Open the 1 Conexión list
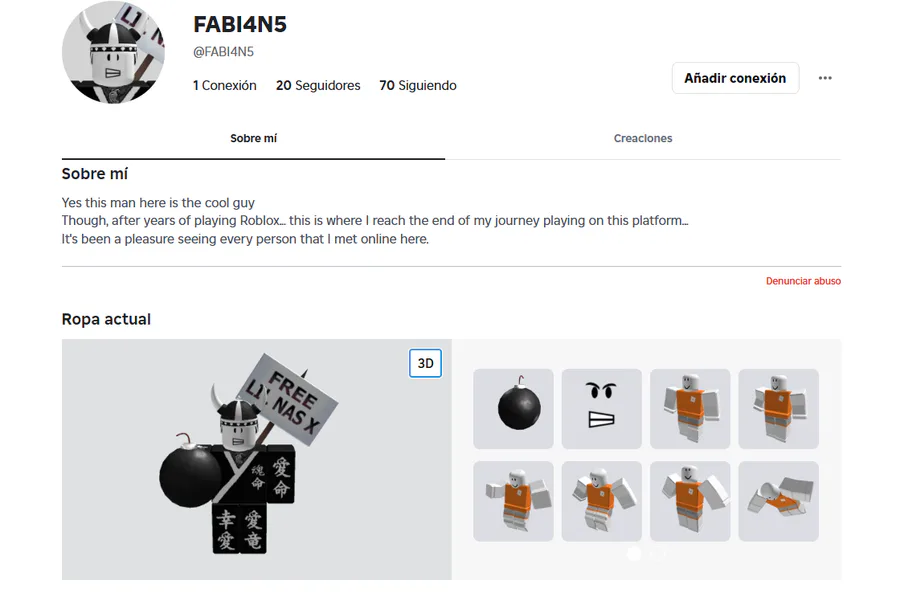 [224, 86]
